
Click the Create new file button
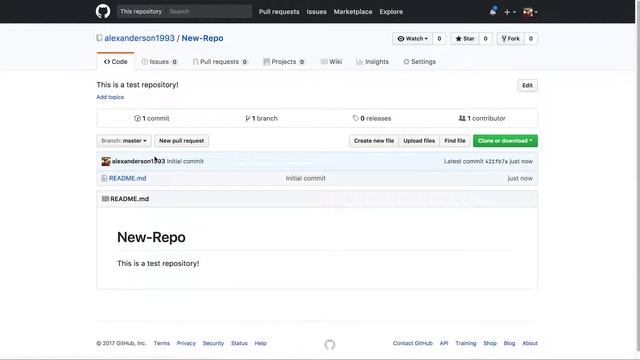click(x=374, y=141)
